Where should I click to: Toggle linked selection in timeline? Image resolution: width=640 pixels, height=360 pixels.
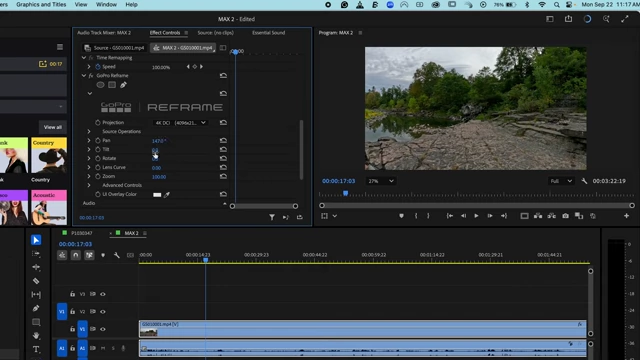[x=89, y=255]
